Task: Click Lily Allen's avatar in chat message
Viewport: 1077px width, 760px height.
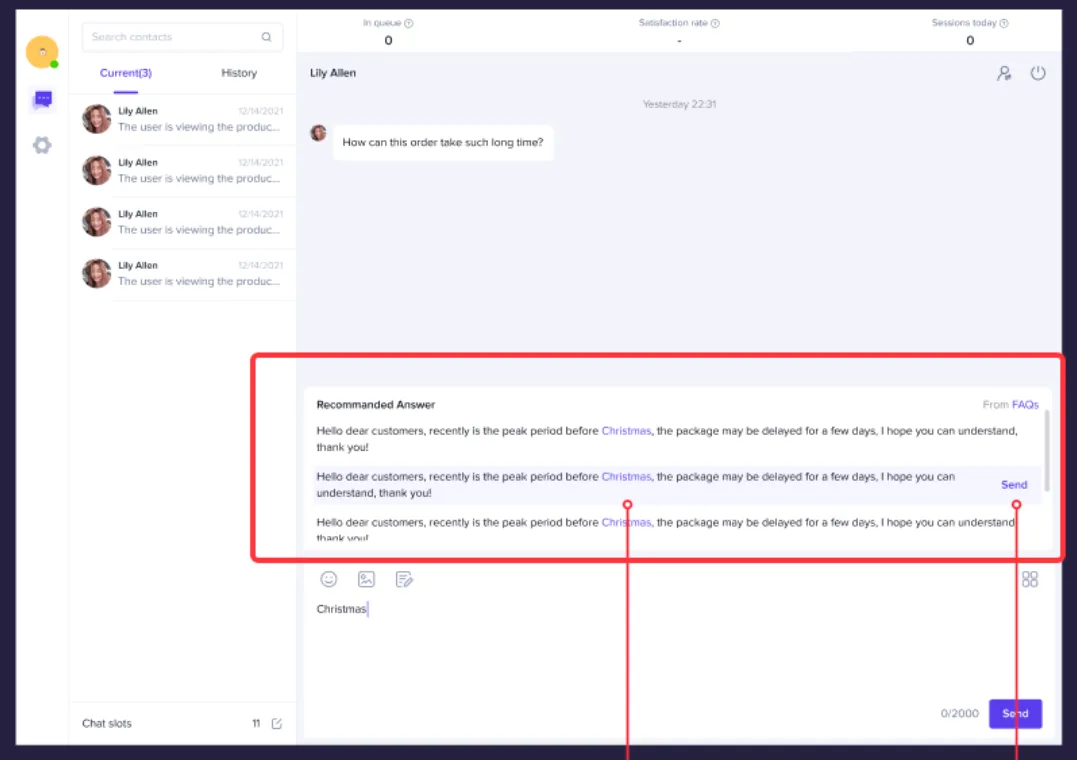Action: (318, 133)
